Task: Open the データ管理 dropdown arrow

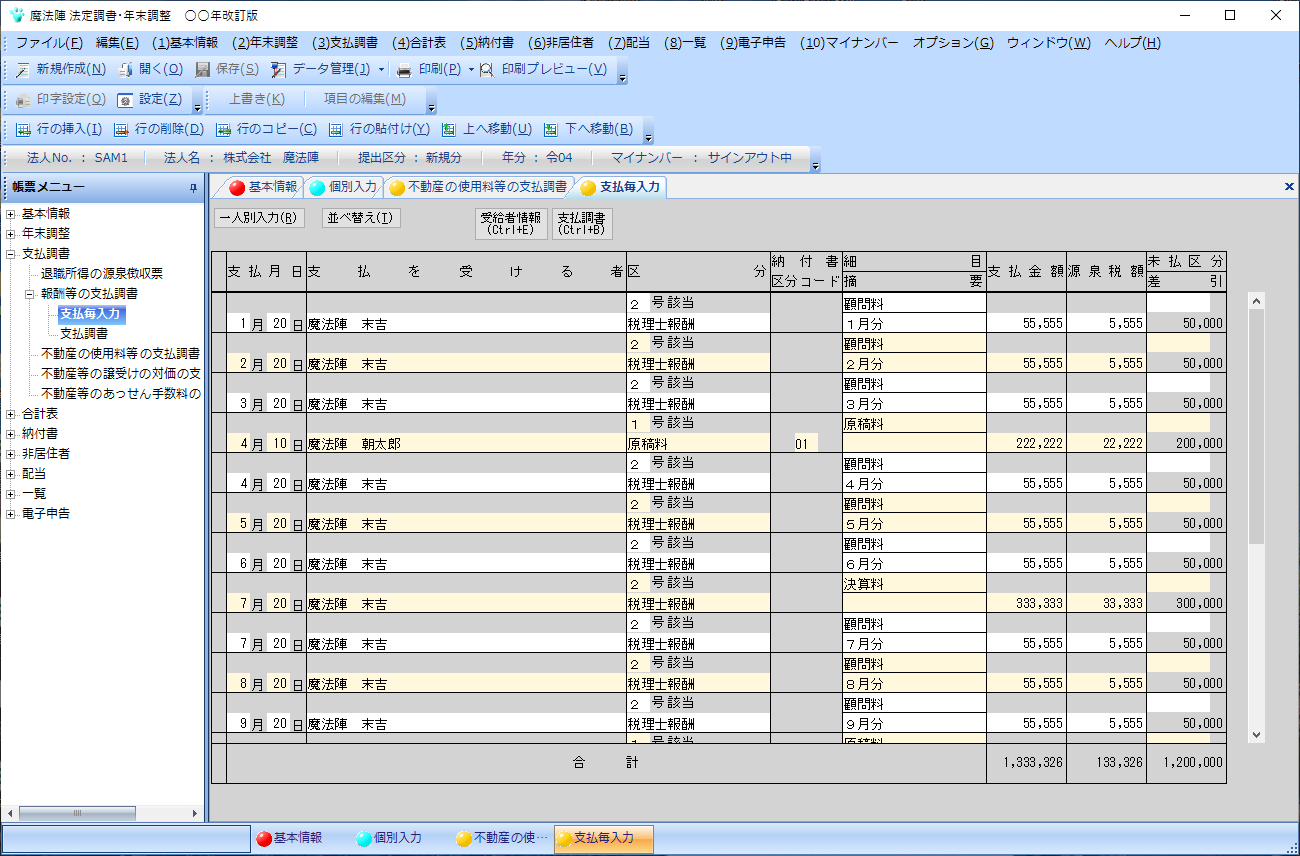Action: (x=381, y=70)
